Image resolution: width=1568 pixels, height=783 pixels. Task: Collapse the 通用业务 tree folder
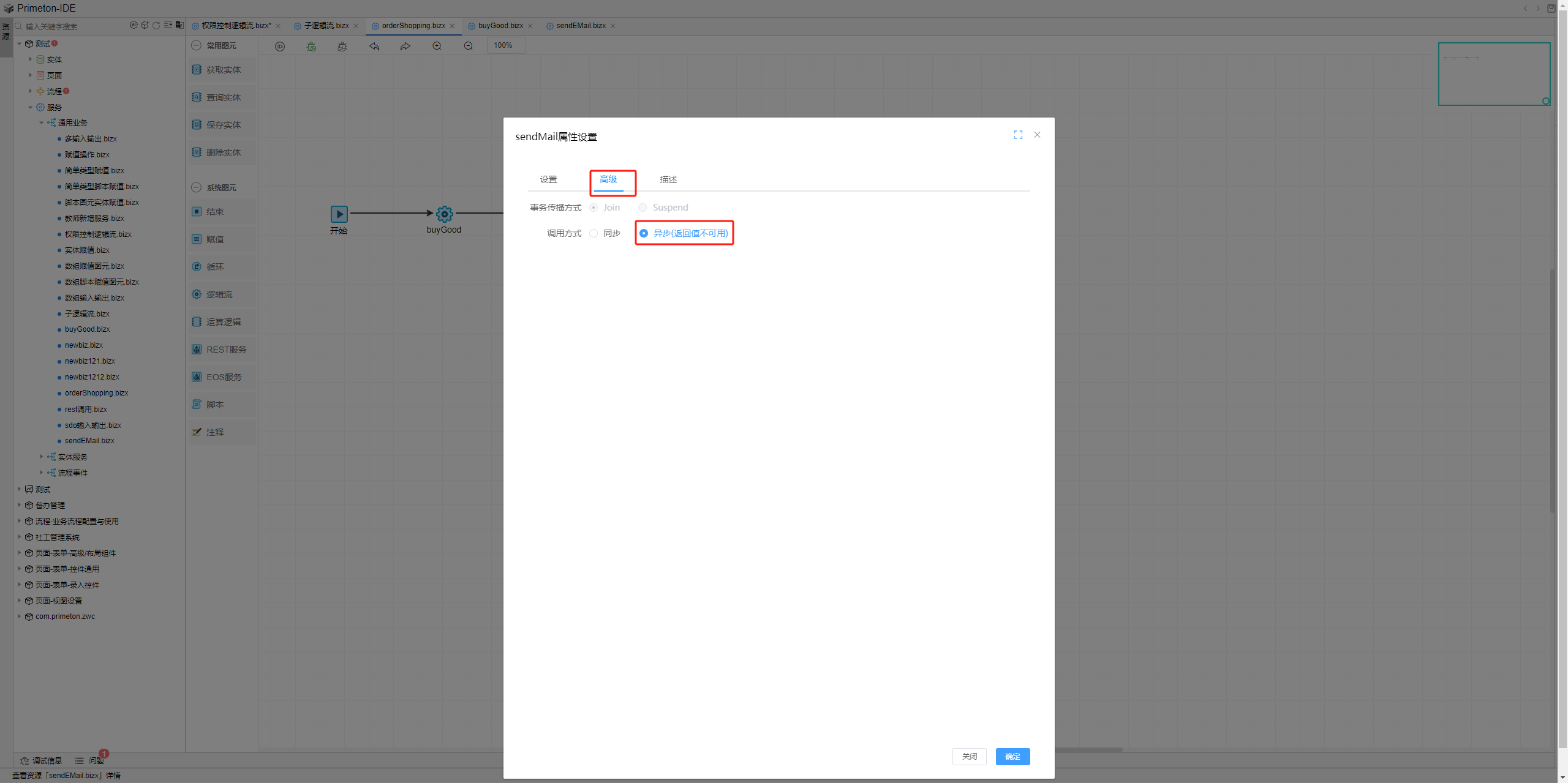(x=41, y=122)
